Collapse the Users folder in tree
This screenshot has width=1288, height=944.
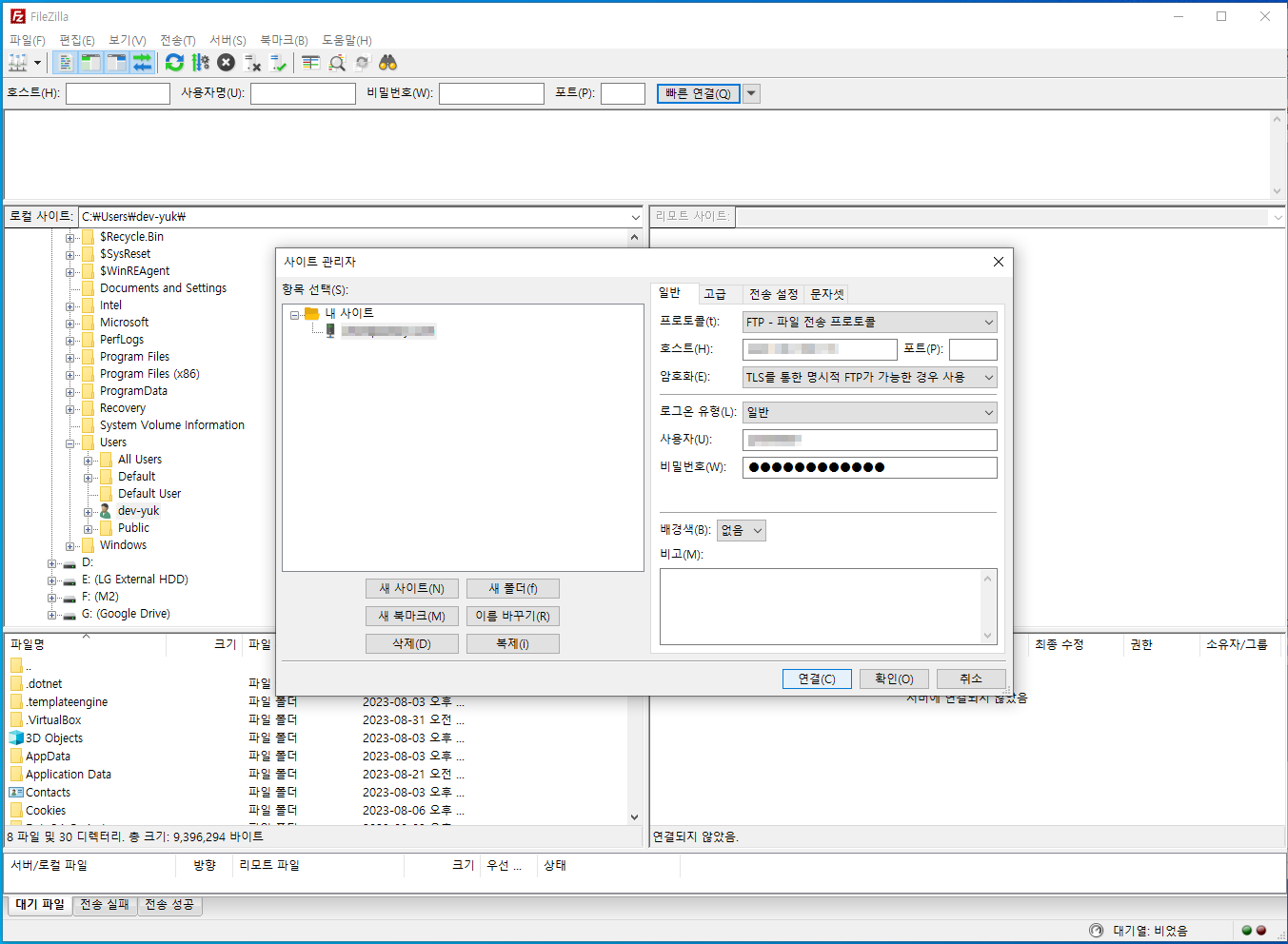(x=69, y=443)
